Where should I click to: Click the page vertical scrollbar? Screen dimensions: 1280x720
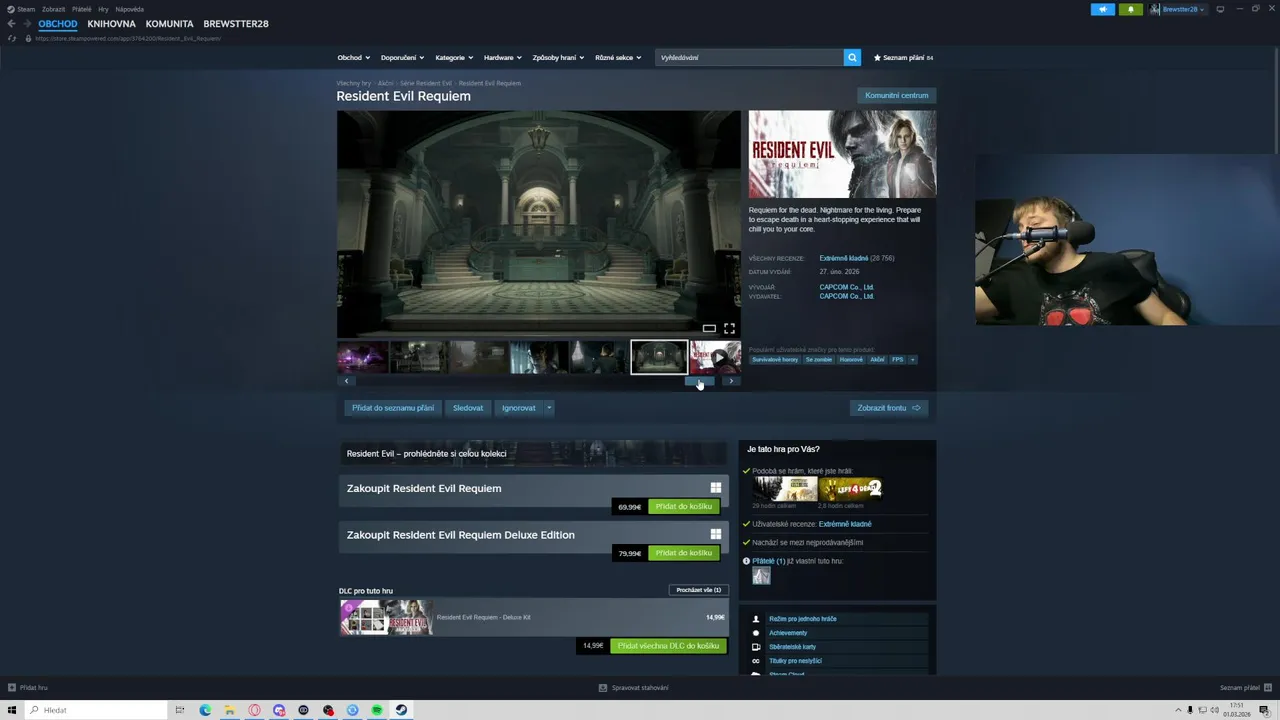[x=1275, y=100]
